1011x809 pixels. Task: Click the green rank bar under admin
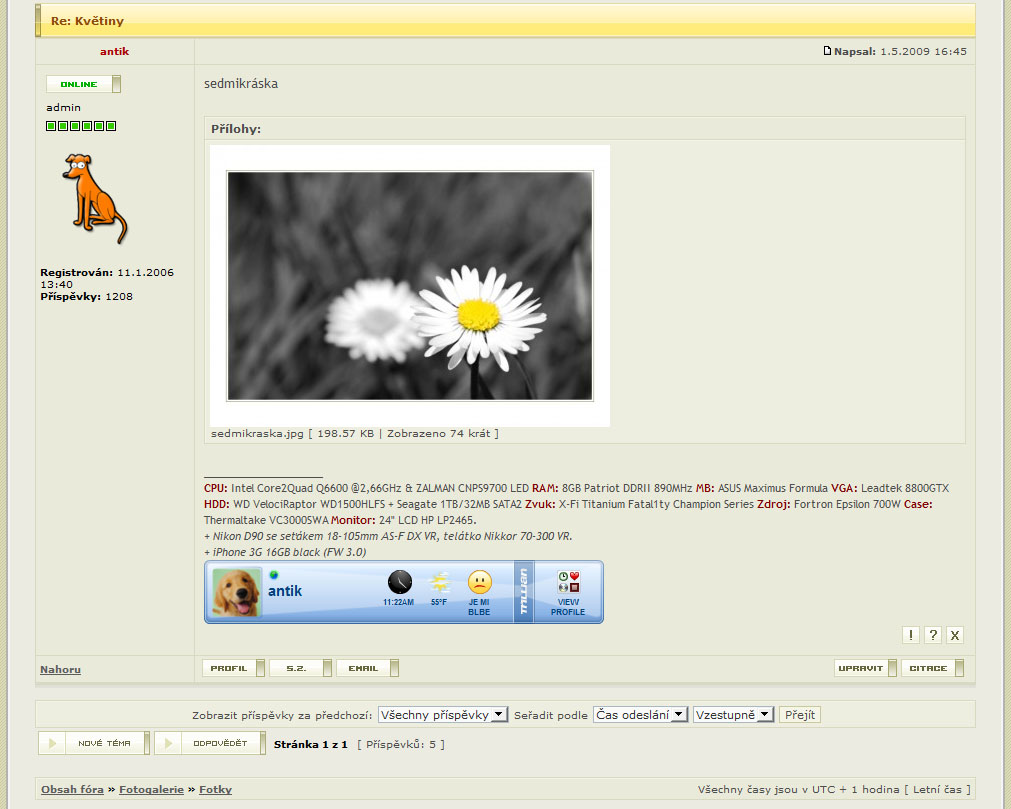click(81, 126)
